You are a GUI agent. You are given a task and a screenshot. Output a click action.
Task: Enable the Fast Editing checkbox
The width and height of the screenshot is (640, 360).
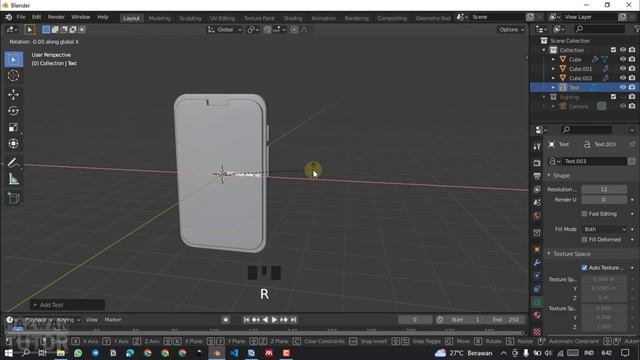pyautogui.click(x=584, y=214)
